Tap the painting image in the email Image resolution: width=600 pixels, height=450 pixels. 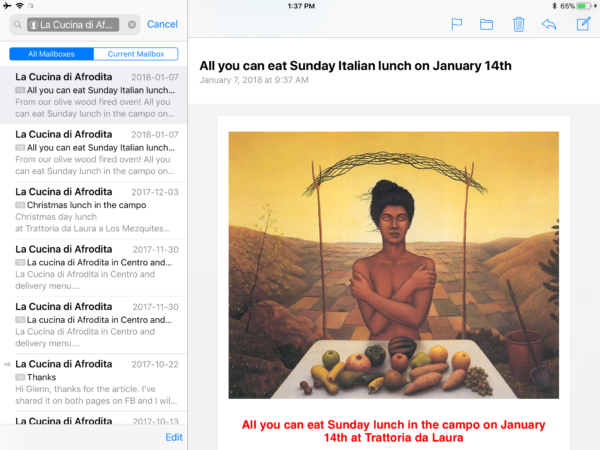coord(393,265)
